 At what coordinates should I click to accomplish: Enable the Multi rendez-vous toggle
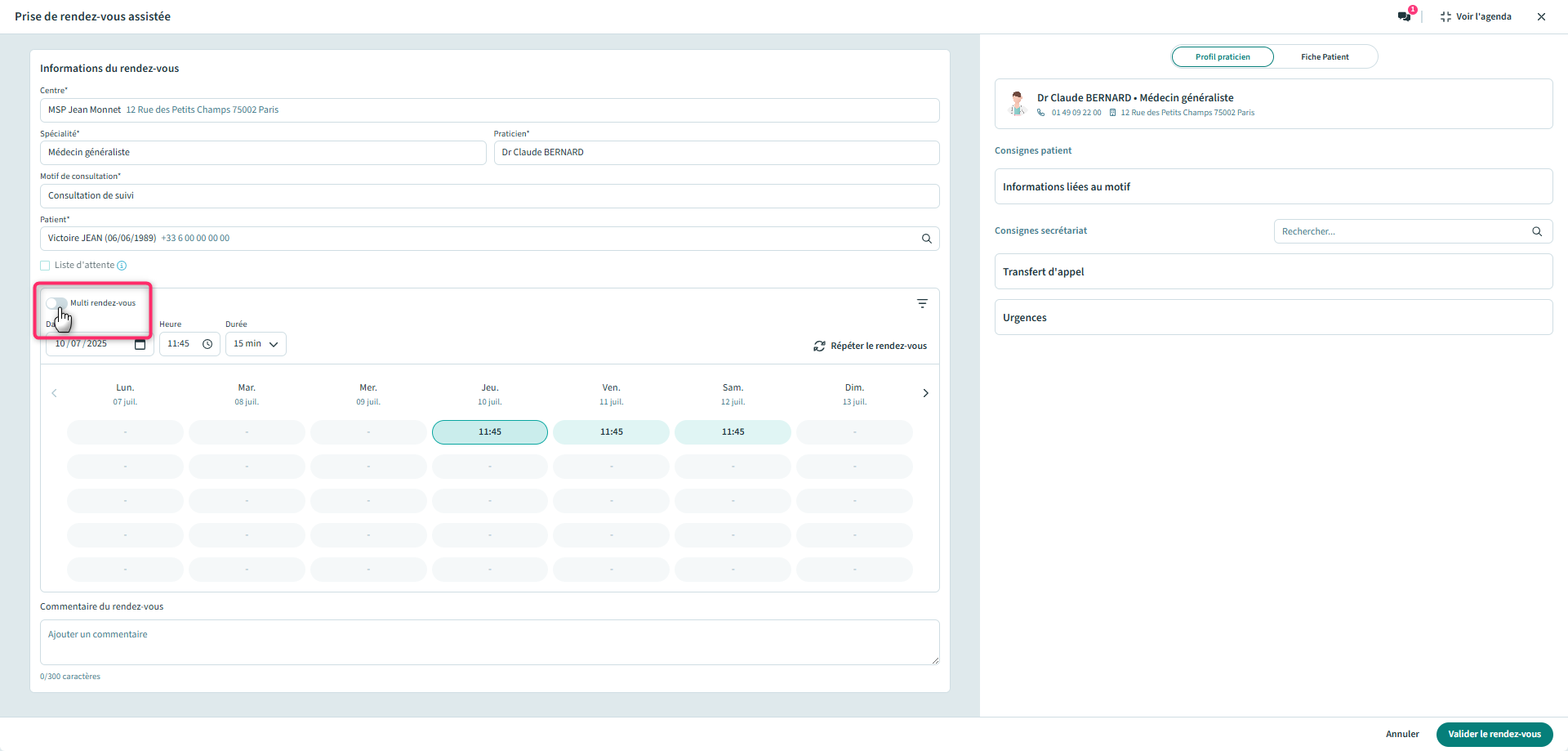coord(56,303)
